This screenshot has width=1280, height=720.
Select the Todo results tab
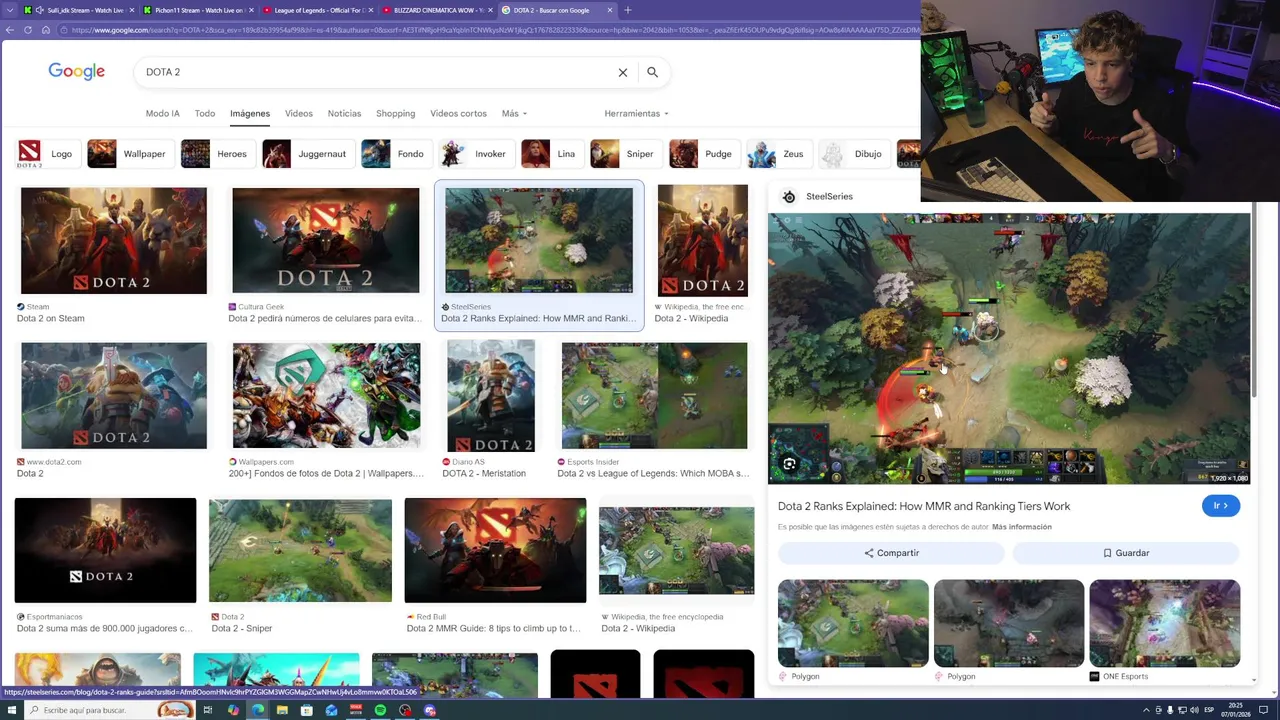tap(205, 113)
